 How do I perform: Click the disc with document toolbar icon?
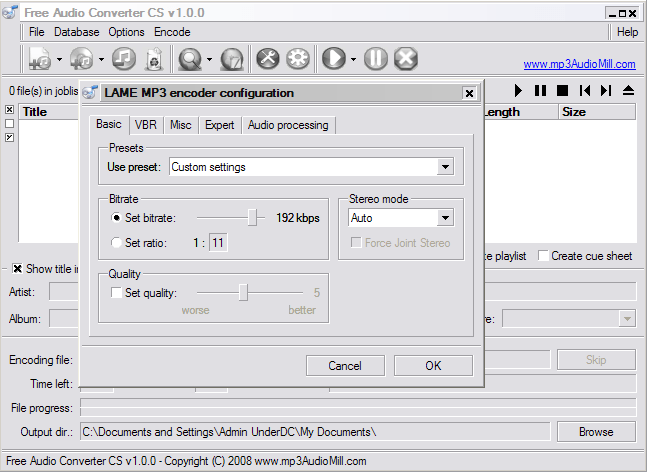coord(232,59)
